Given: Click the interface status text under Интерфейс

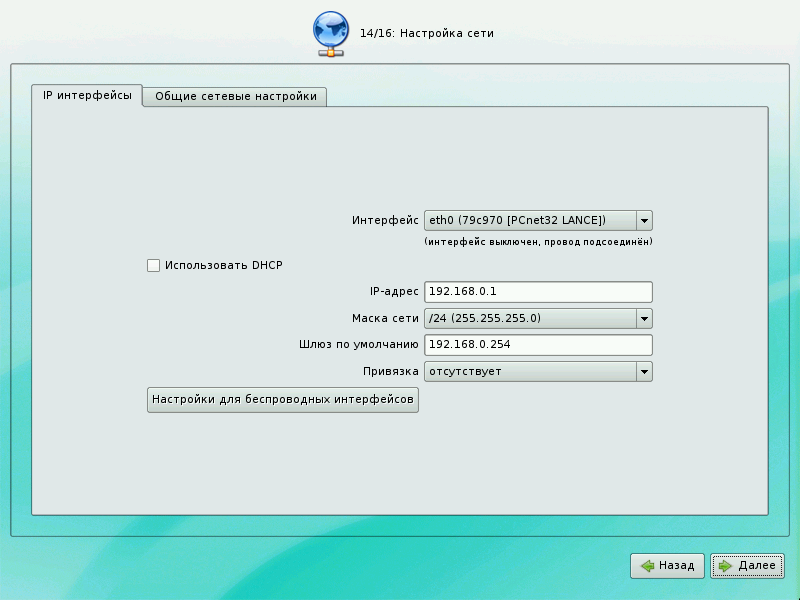Looking at the screenshot, I should [538, 242].
